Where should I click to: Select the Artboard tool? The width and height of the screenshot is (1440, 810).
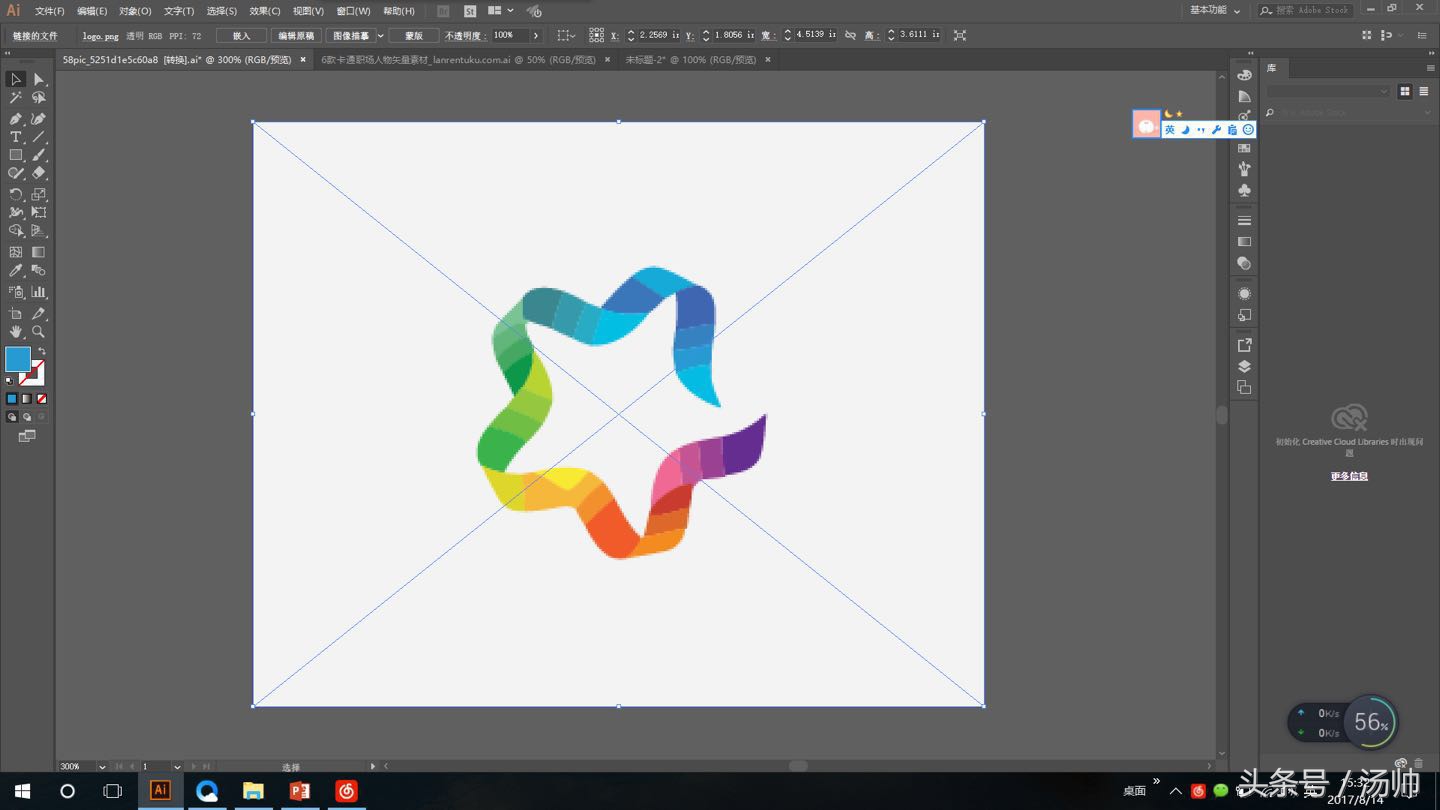[16, 313]
